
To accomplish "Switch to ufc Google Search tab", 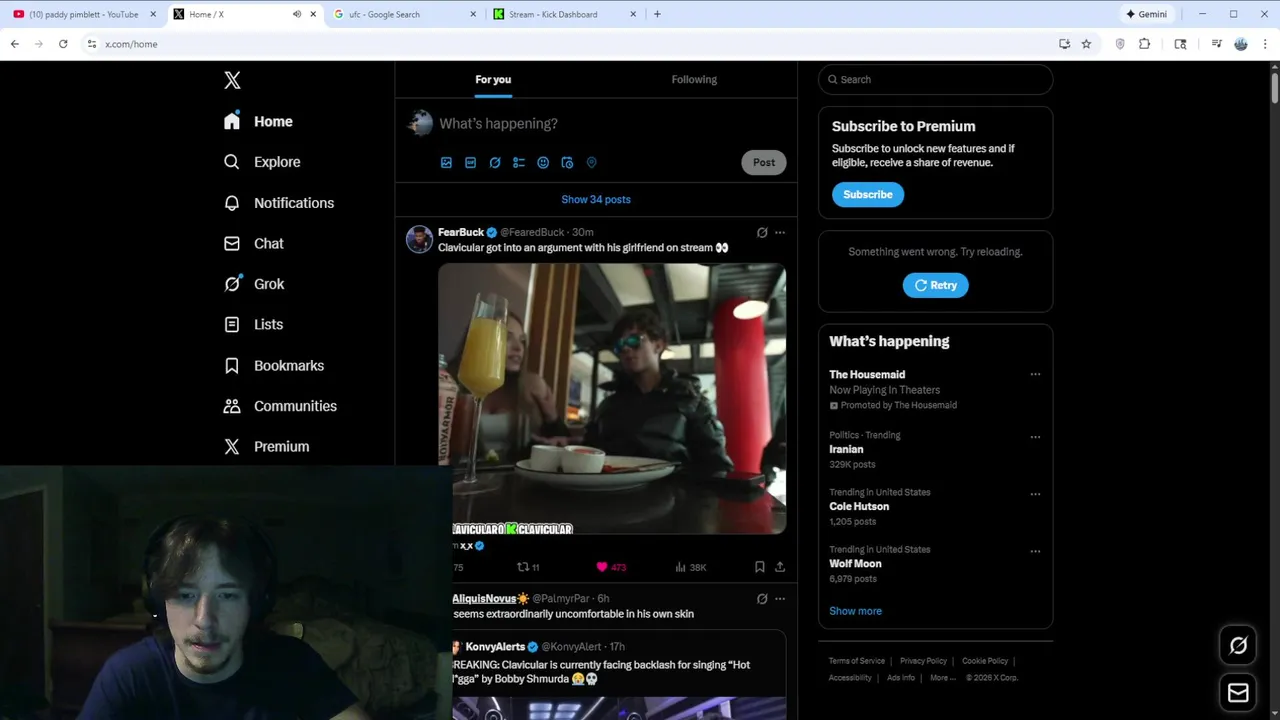I will click(403, 14).
